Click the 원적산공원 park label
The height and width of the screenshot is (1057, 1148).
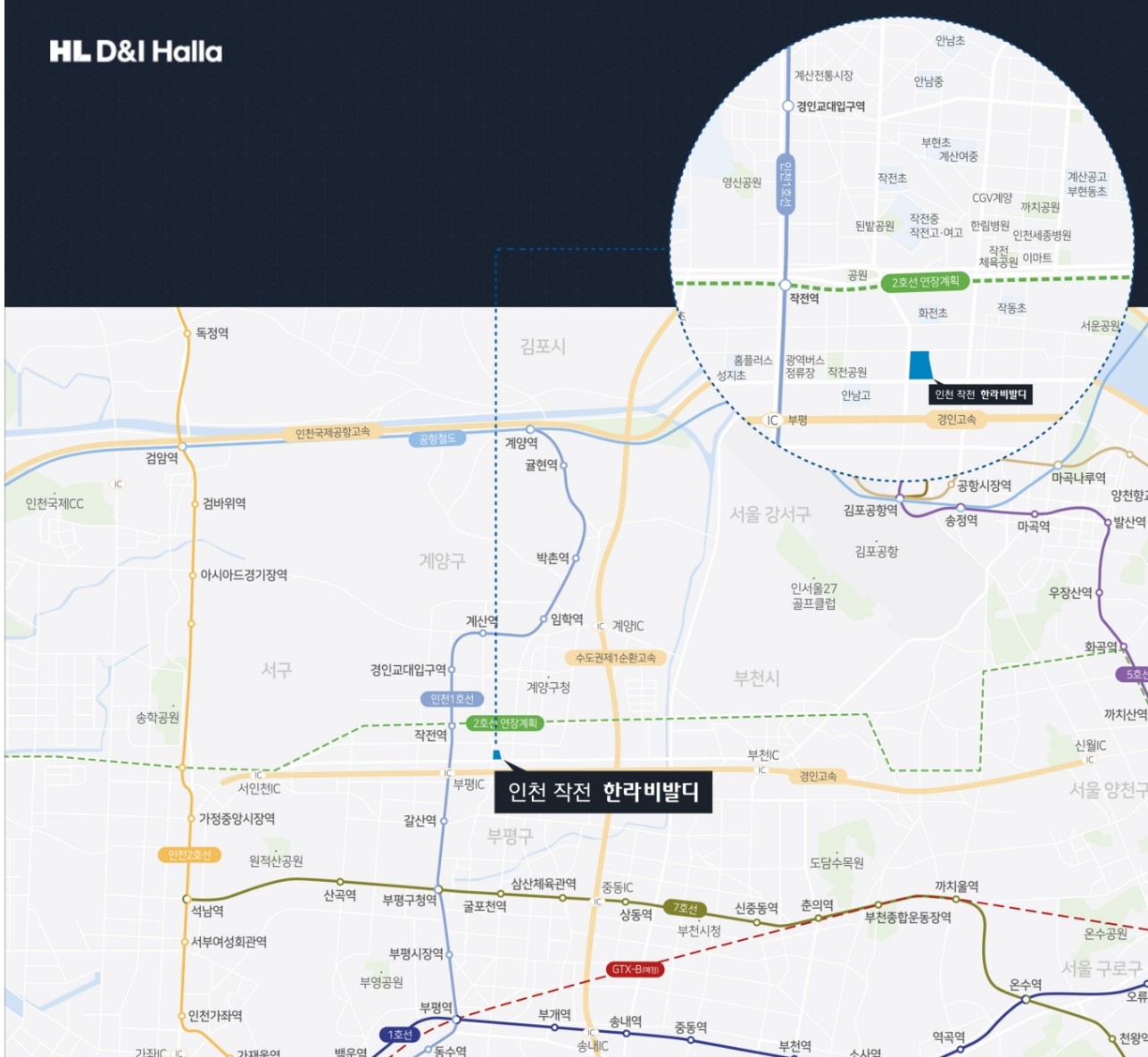click(276, 861)
